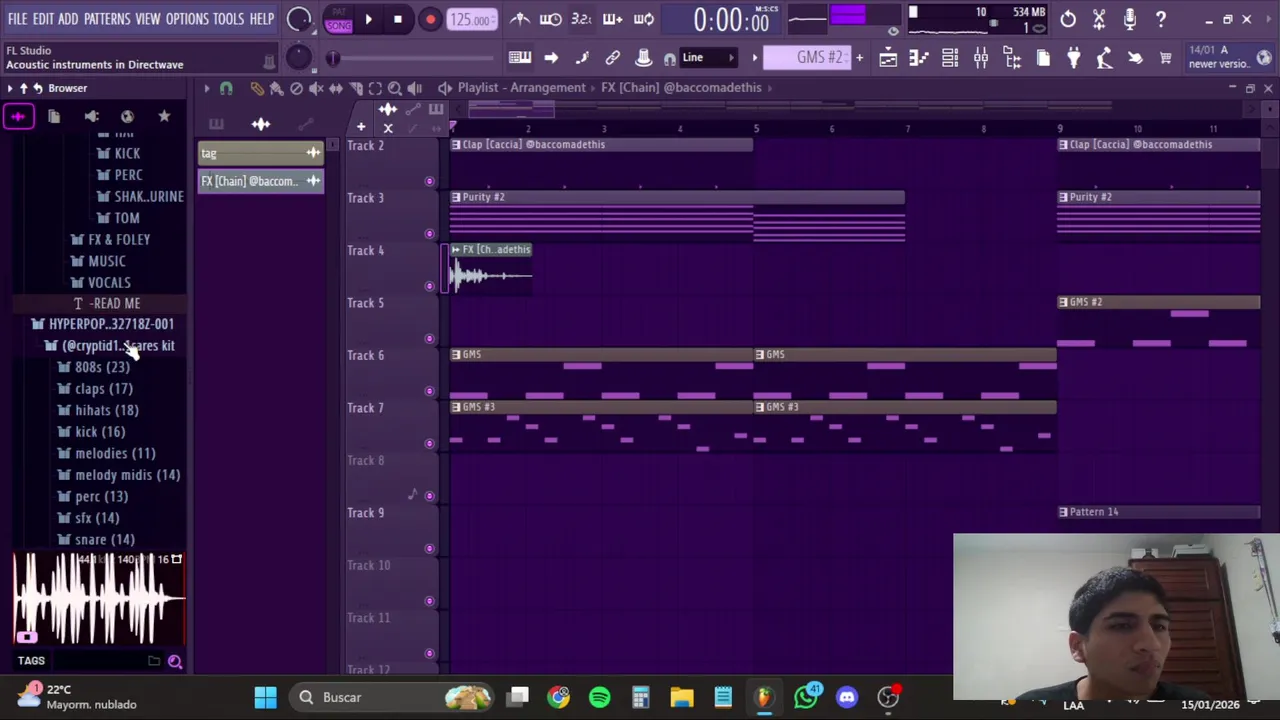The height and width of the screenshot is (720, 1280).
Task: Toggle the playlist magnet snap icon
Action: pyautogui.click(x=226, y=88)
